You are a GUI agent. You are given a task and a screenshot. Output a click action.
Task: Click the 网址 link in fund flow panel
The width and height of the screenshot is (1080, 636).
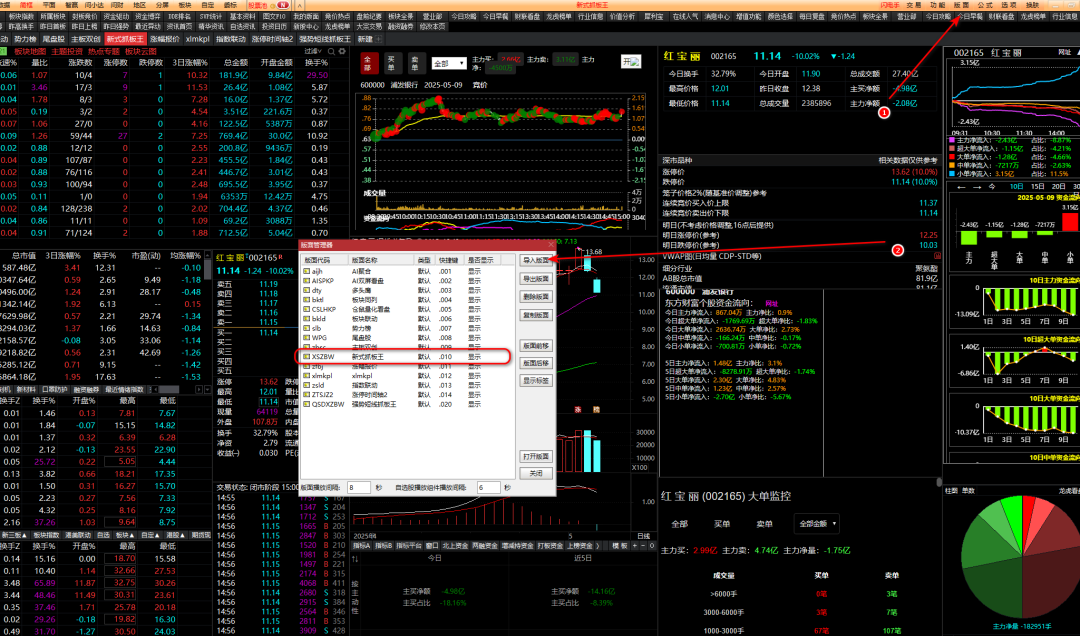771,303
